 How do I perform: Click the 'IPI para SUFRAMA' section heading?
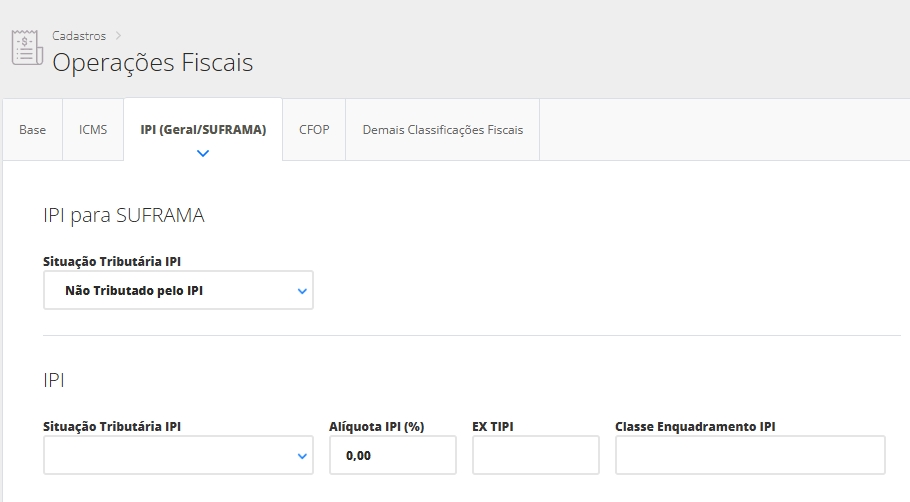(x=124, y=215)
